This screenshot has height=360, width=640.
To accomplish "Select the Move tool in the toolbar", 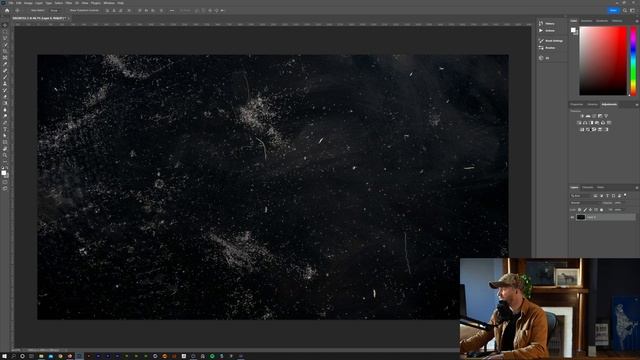I will point(5,24).
